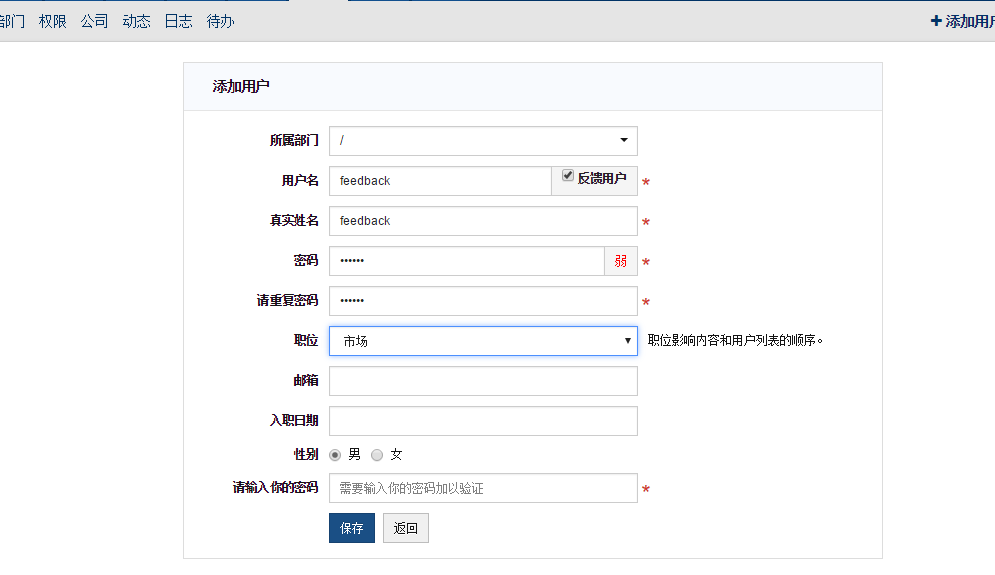Open the 权限 menu item
The height and width of the screenshot is (575, 995).
coord(53,21)
